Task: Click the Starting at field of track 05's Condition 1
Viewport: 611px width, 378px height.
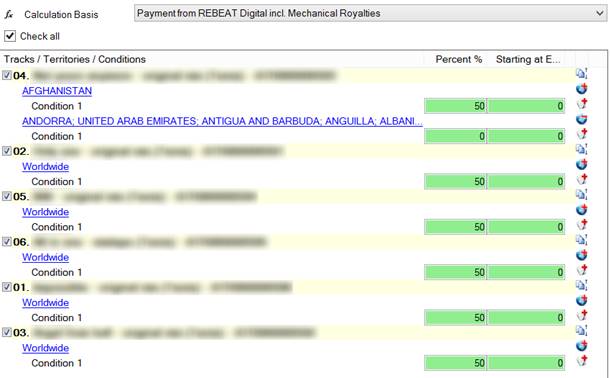Action: click(x=526, y=227)
